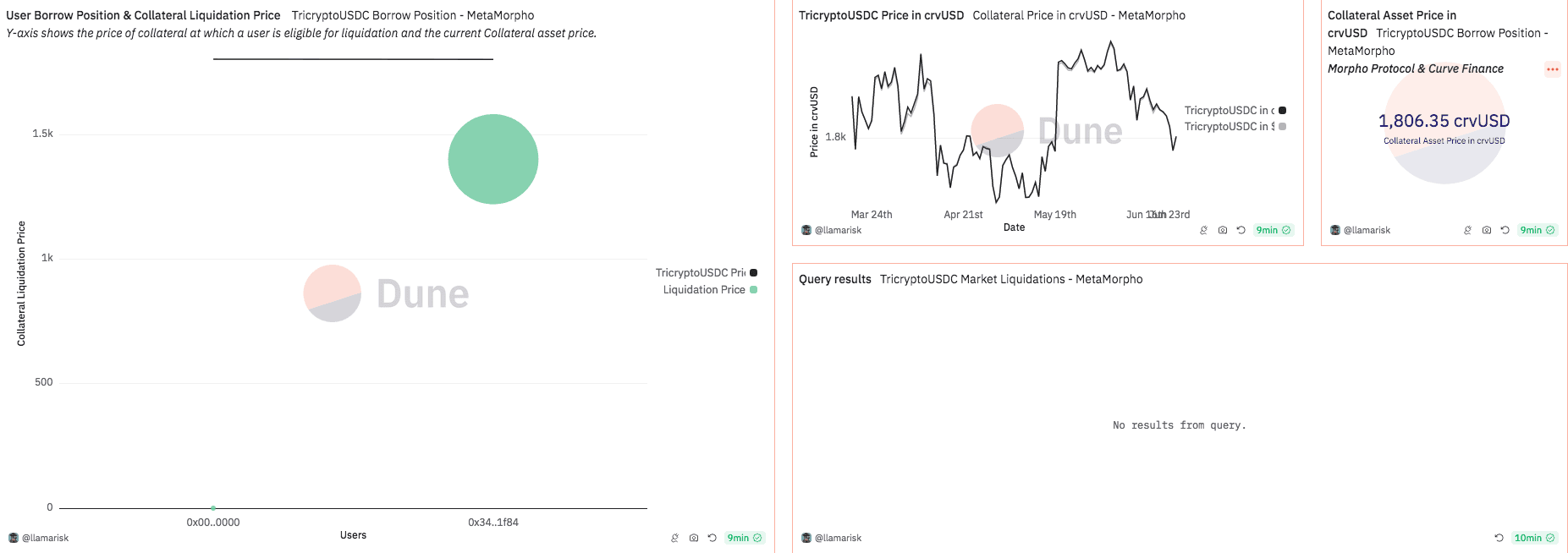The image size is (1568, 553).
Task: Click the plug icon under the price line chart
Action: 1203,230
